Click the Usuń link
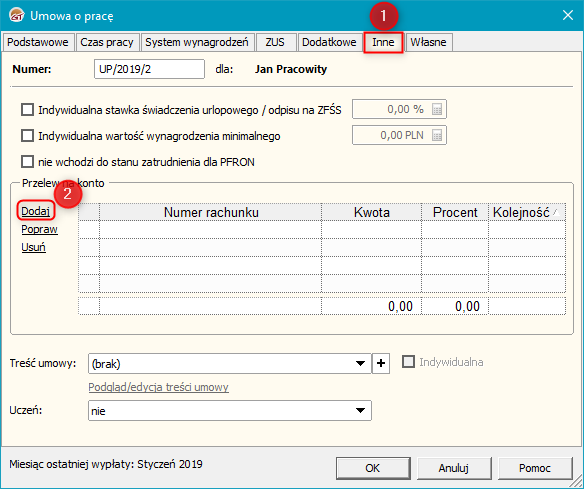Viewport: 584px width, 489px height. (34, 247)
